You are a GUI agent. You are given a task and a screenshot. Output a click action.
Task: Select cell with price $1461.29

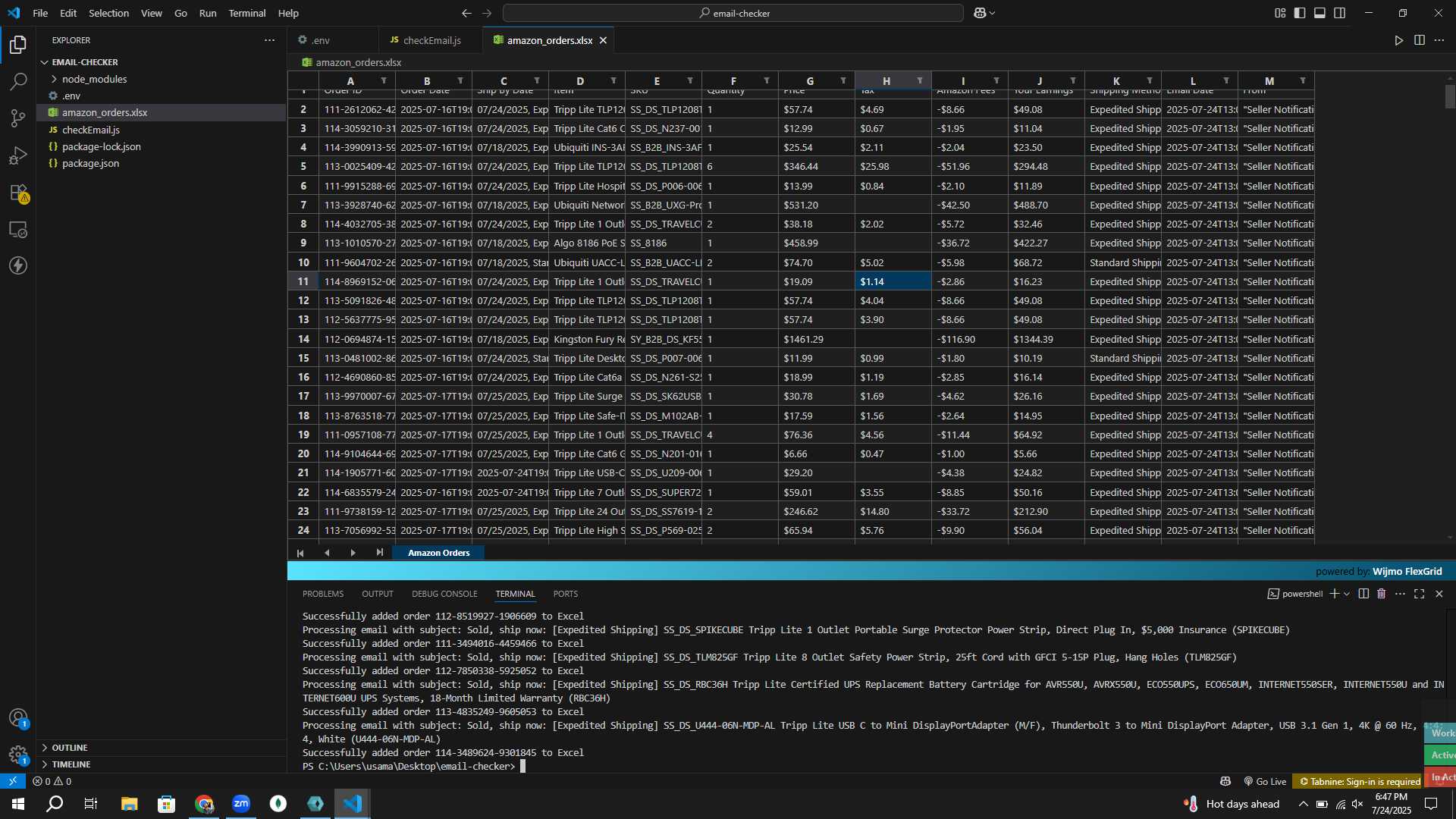pyautogui.click(x=817, y=339)
